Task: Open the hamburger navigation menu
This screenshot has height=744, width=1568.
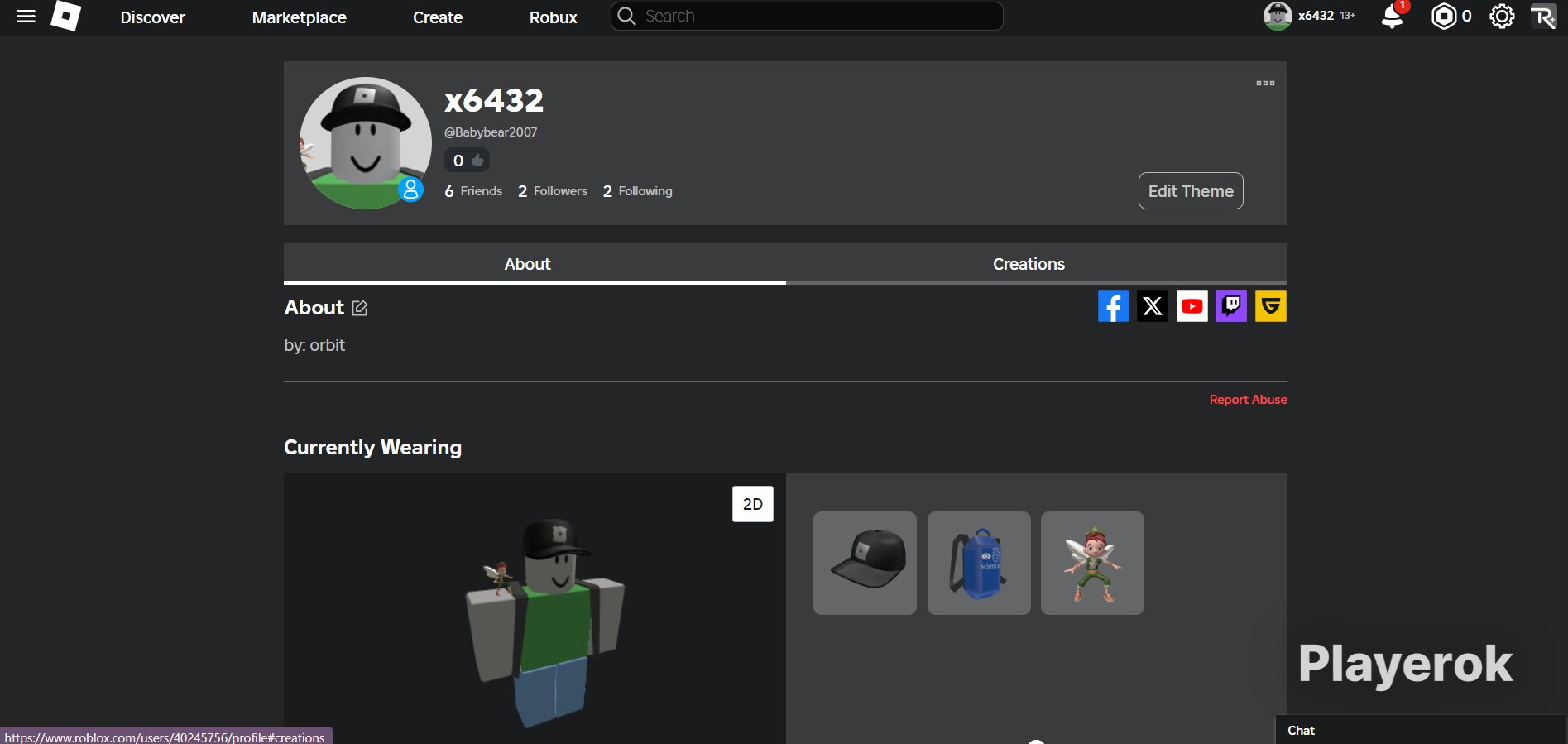Action: point(26,17)
